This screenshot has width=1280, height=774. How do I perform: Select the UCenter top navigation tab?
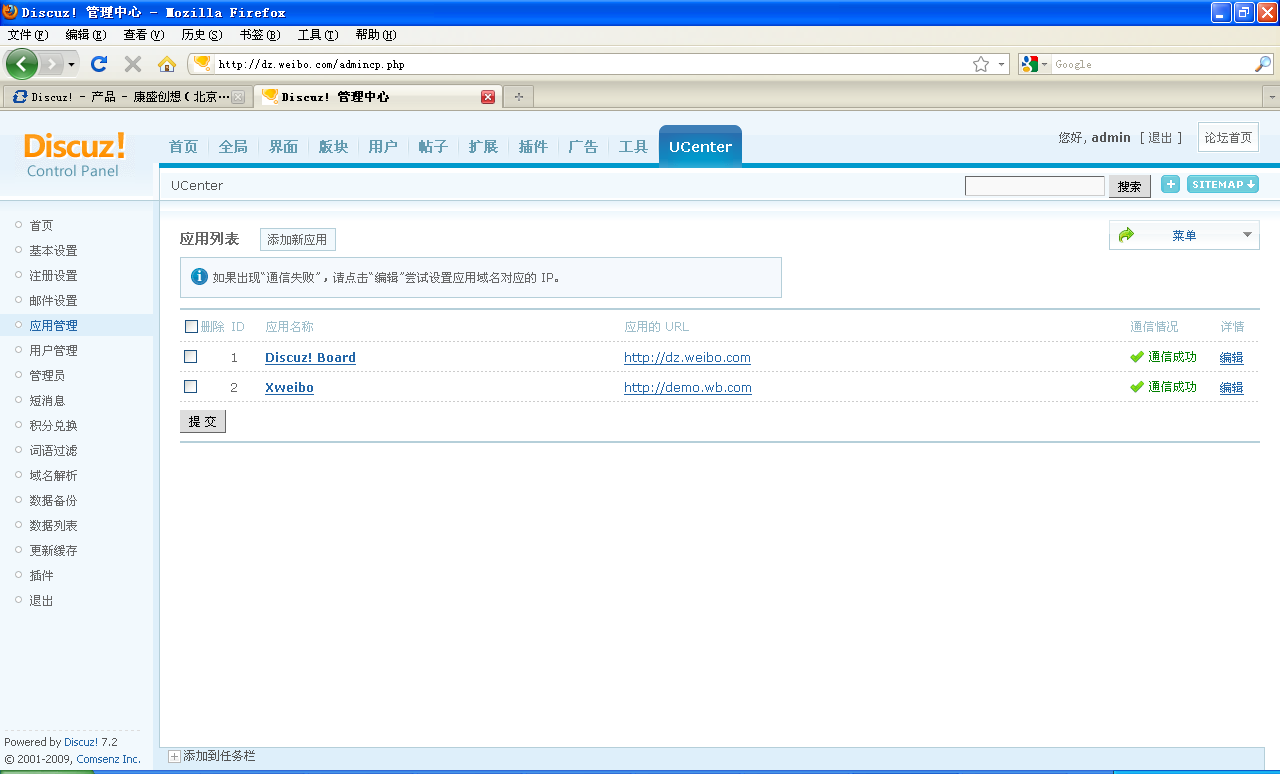(700, 146)
